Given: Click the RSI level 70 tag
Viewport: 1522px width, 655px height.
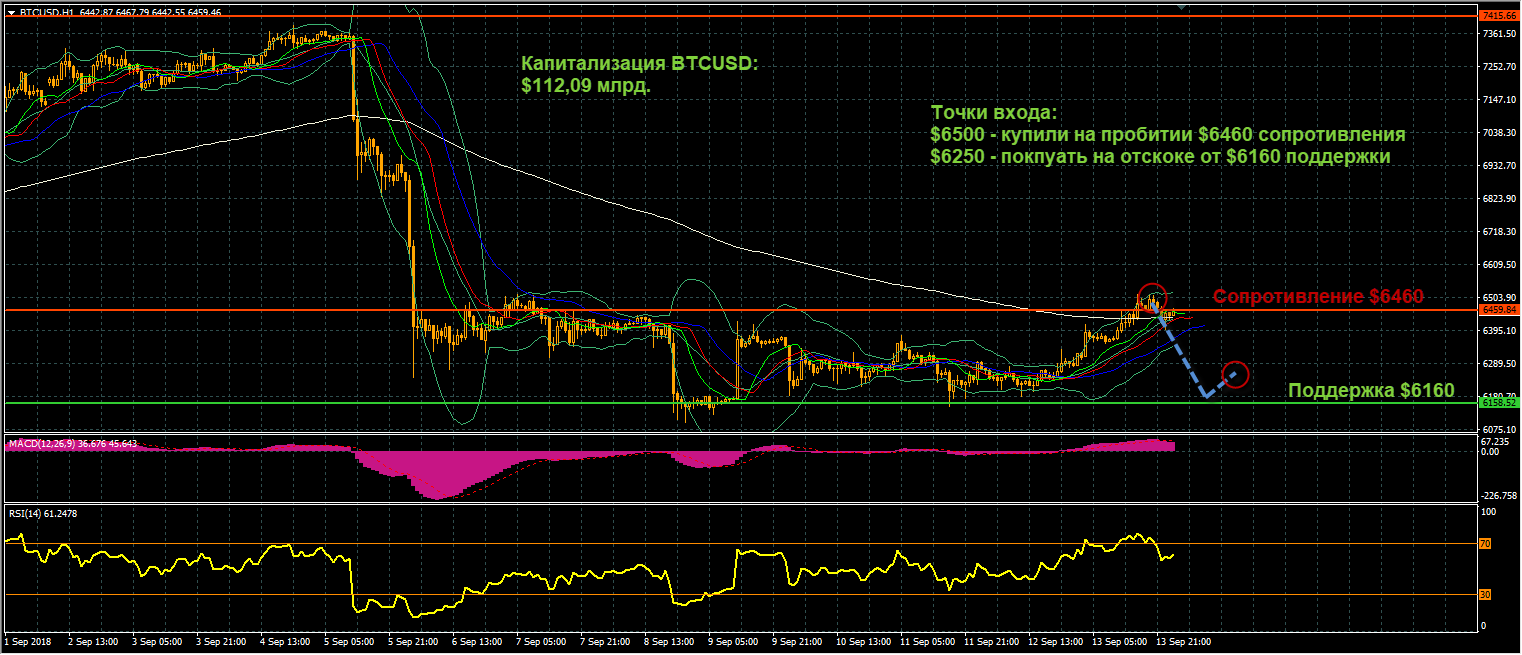Looking at the screenshot, I should (1486, 544).
